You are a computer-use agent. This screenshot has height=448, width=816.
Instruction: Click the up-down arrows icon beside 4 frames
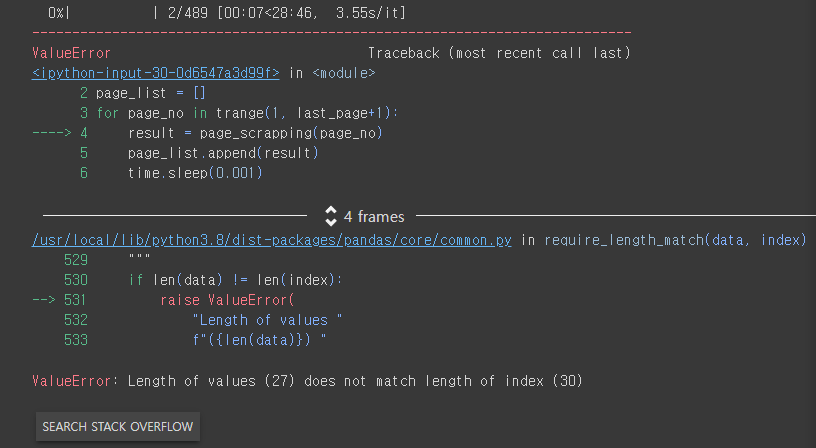pos(330,216)
